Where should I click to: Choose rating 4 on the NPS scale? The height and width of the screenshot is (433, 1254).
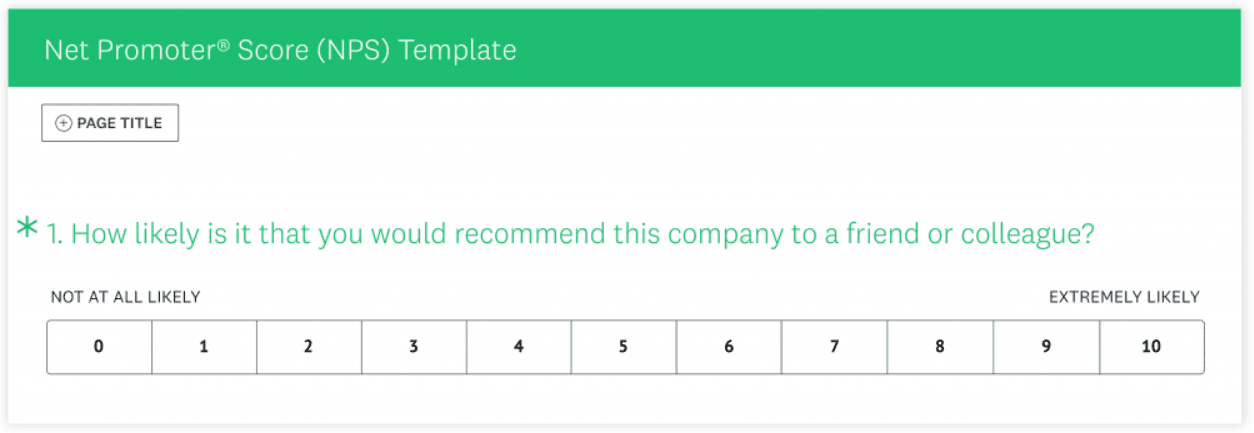(519, 347)
